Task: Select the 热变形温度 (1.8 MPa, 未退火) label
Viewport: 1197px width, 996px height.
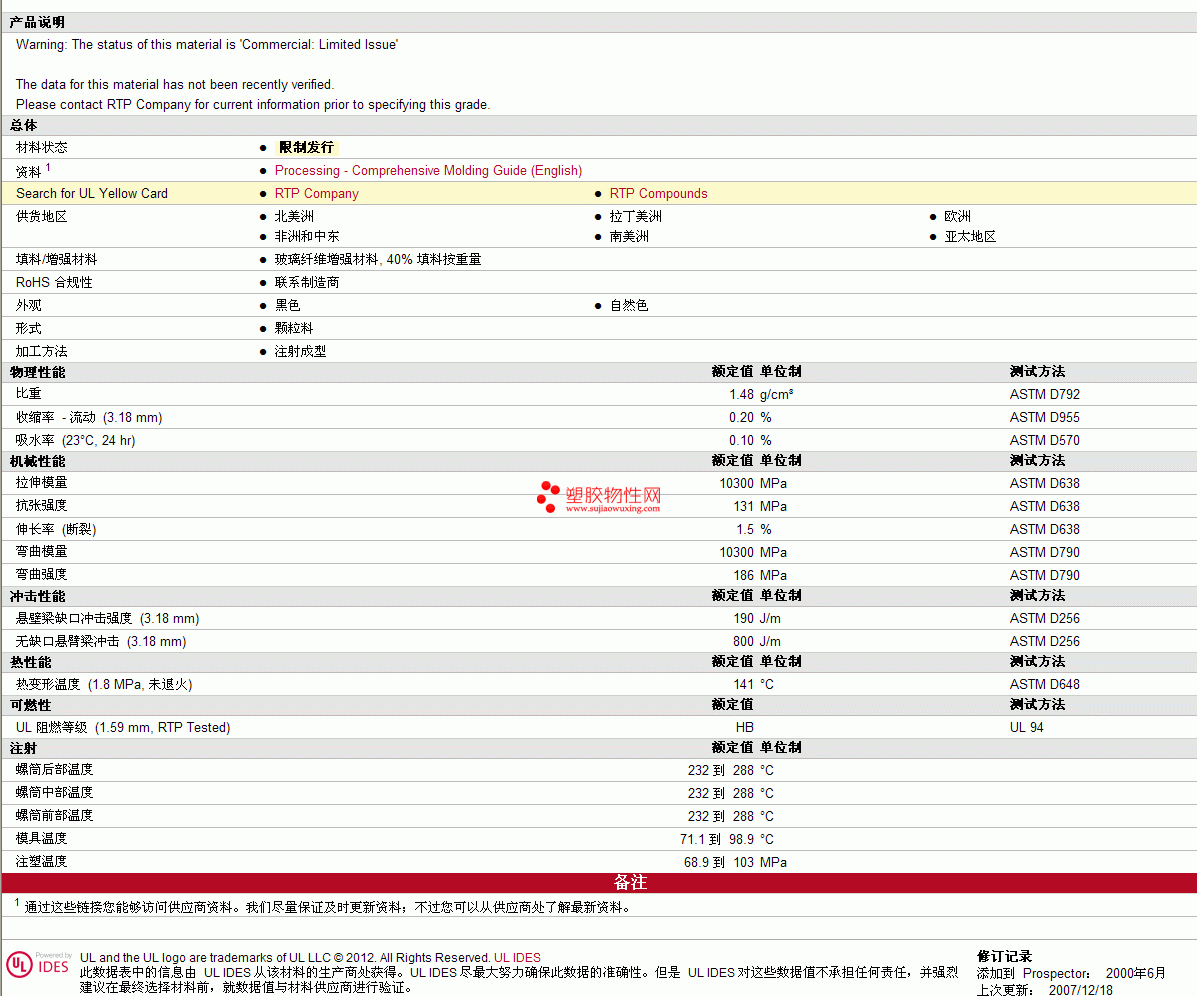Action: [x=104, y=685]
